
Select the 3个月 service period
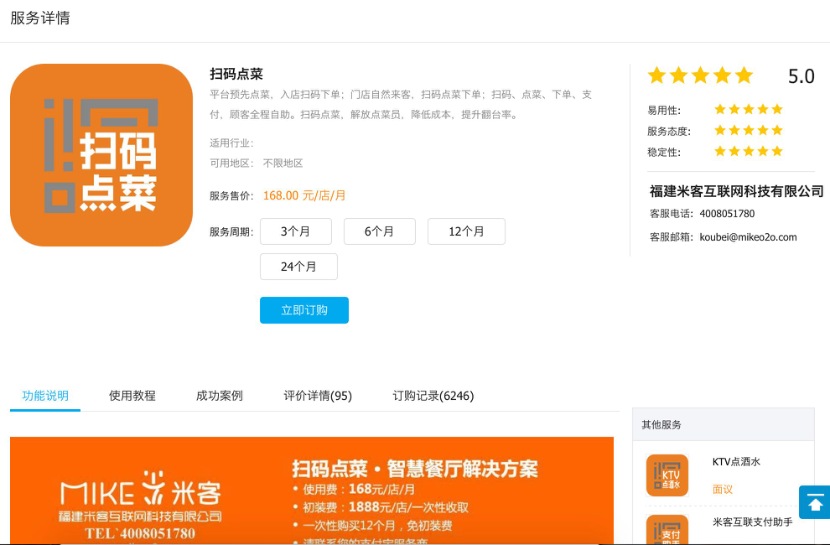[x=296, y=231]
